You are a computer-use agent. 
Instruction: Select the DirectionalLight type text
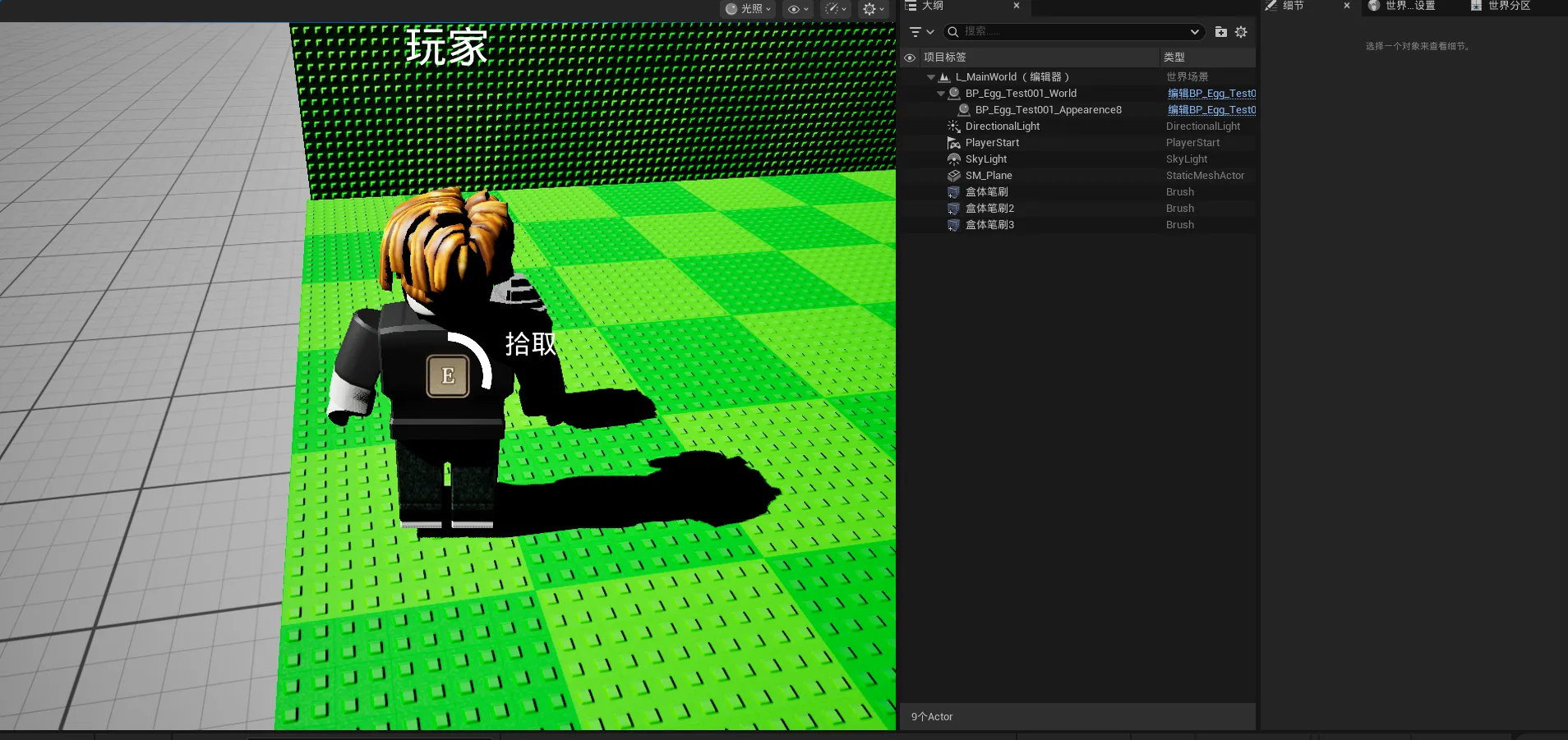1203,126
